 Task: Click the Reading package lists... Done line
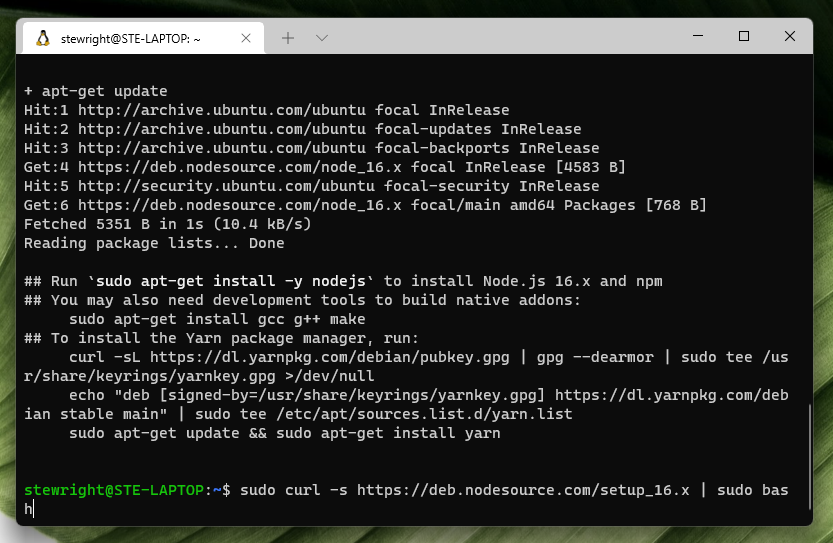point(154,243)
